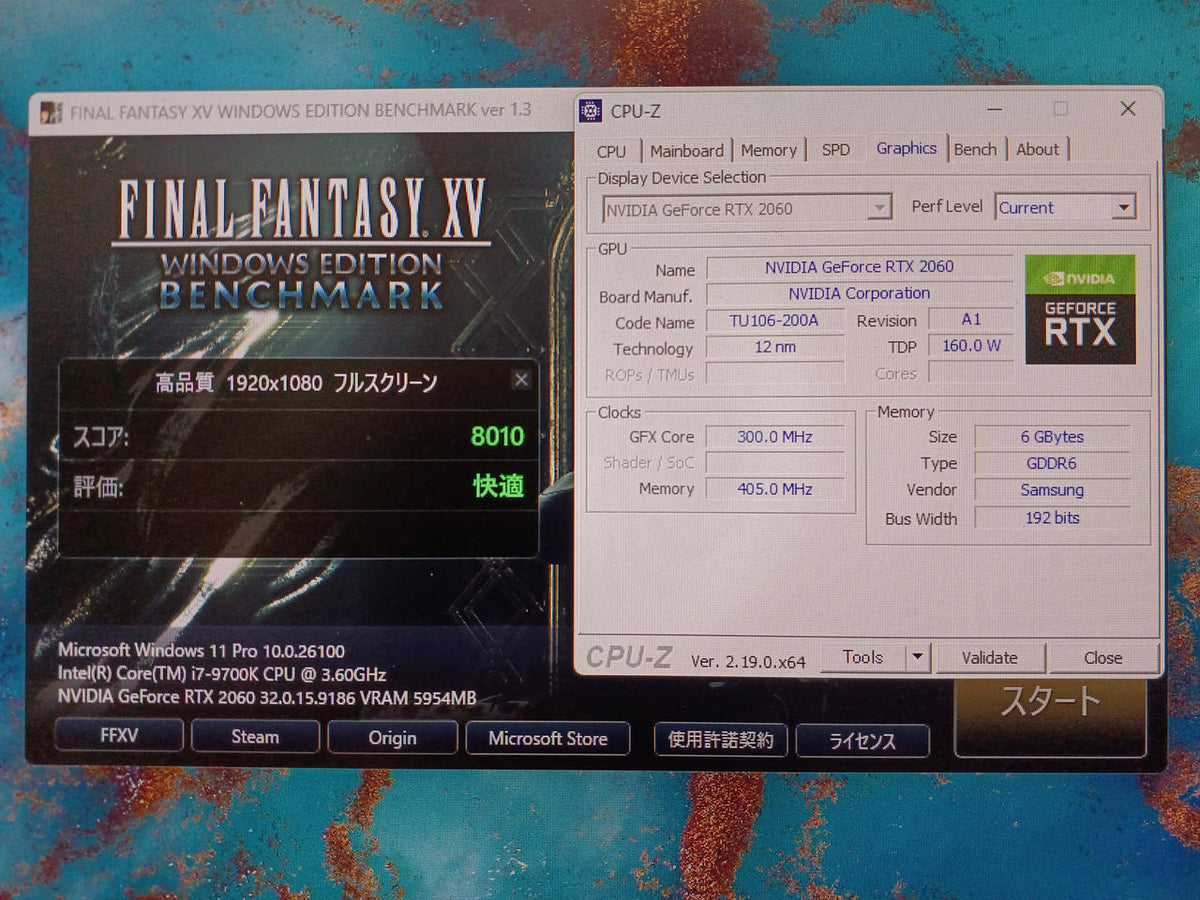Open the About tab
This screenshot has height=900, width=1200.
click(1037, 149)
